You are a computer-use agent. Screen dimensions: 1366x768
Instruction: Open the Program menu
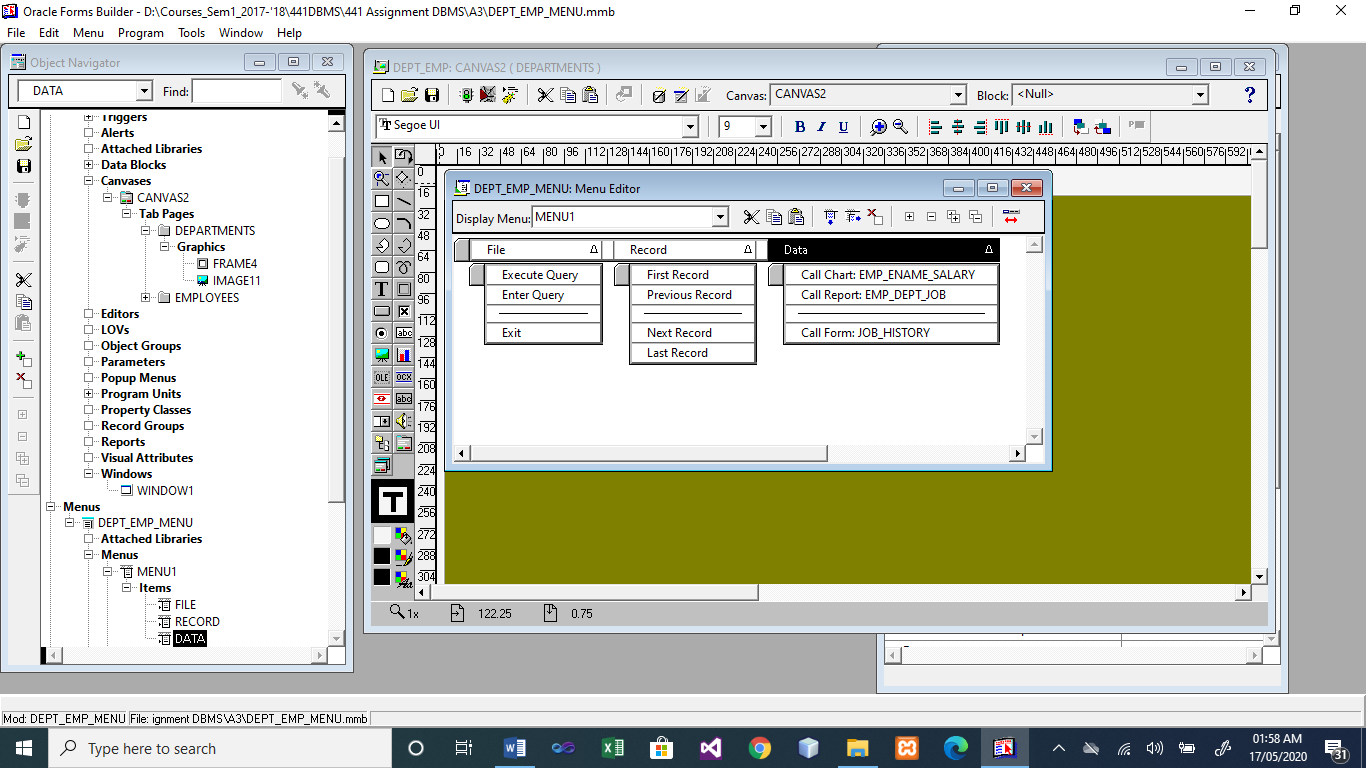point(141,33)
